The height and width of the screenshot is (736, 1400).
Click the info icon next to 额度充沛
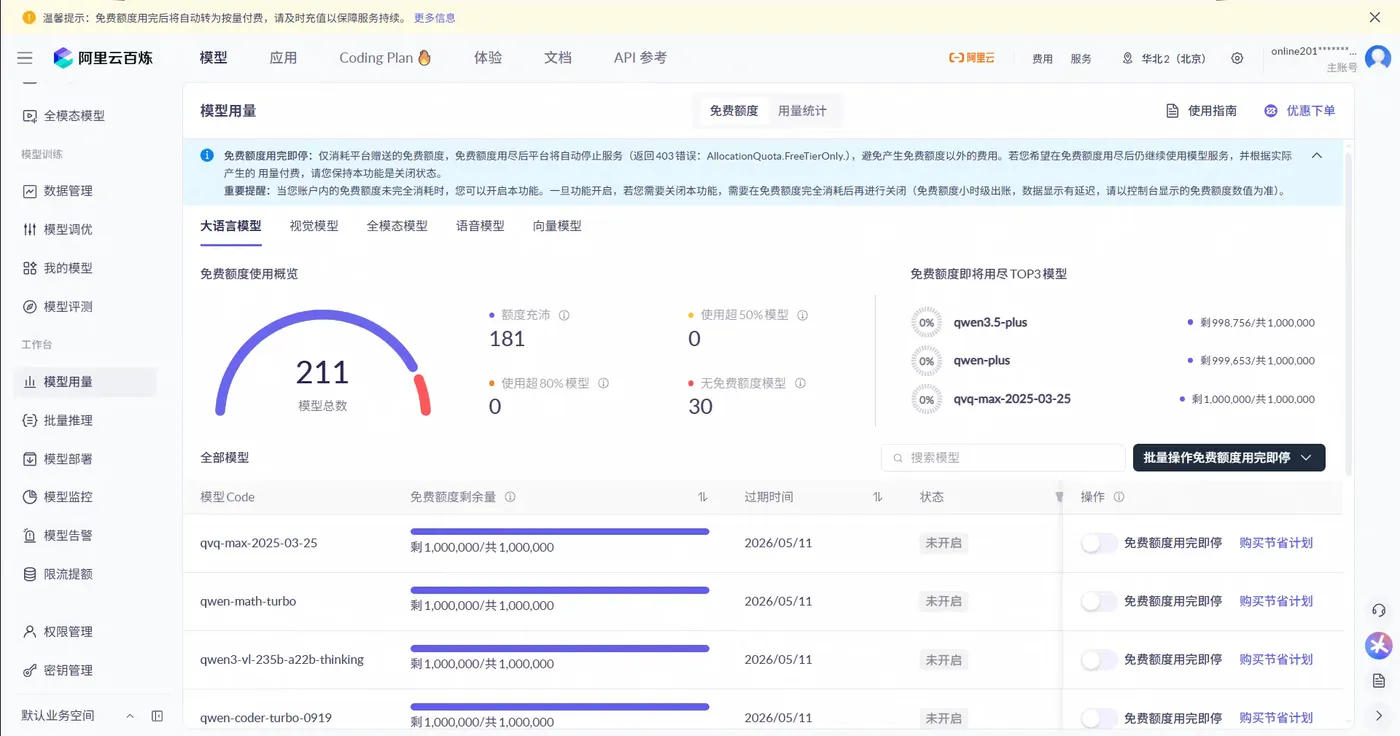[564, 315]
